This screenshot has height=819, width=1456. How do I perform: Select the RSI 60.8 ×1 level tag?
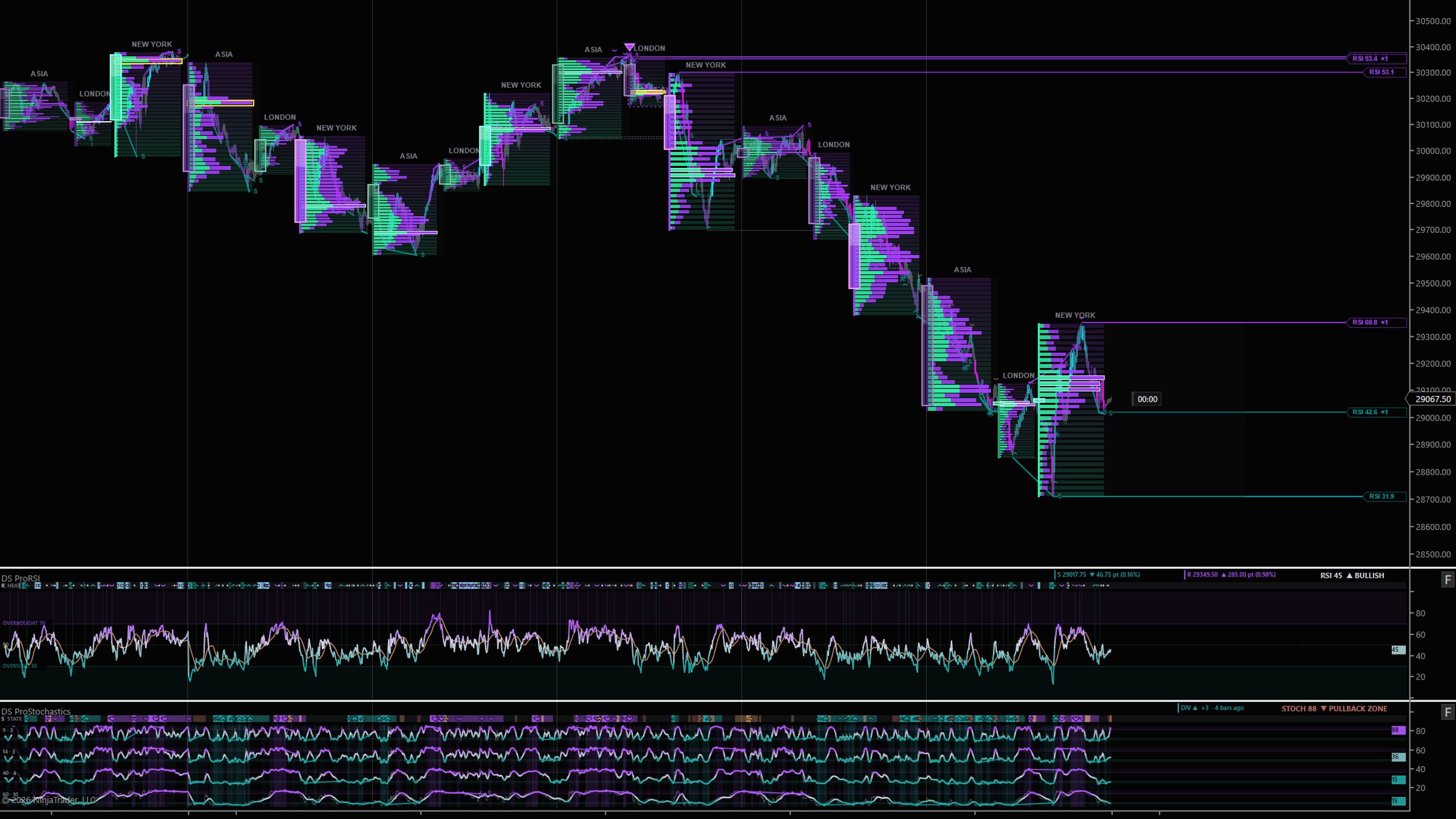1376,322
